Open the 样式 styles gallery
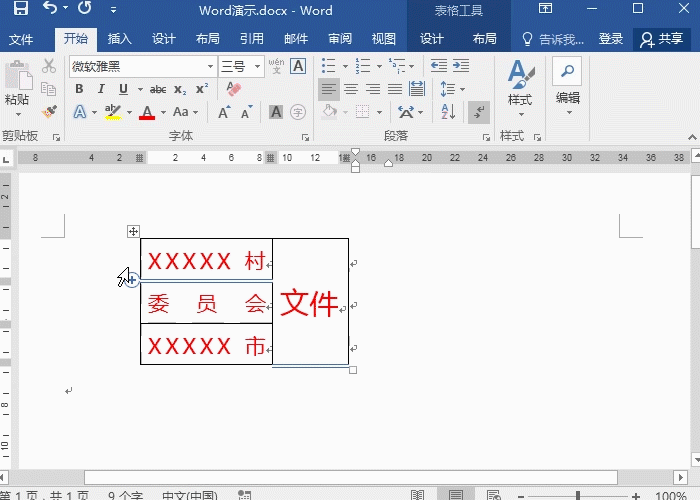 point(520,88)
